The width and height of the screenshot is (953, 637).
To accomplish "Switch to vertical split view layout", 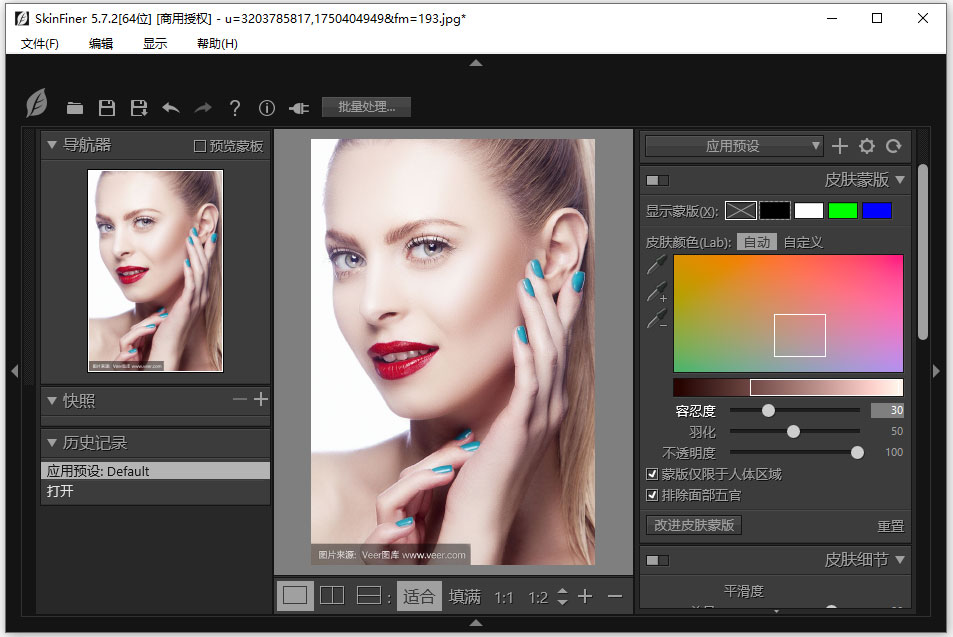I will [331, 596].
